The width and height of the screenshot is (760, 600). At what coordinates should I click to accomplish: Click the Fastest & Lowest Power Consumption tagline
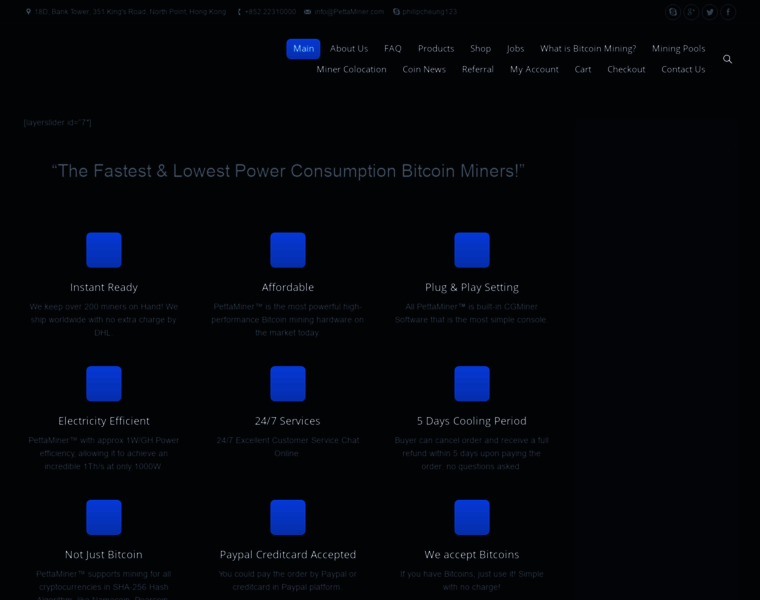[288, 171]
